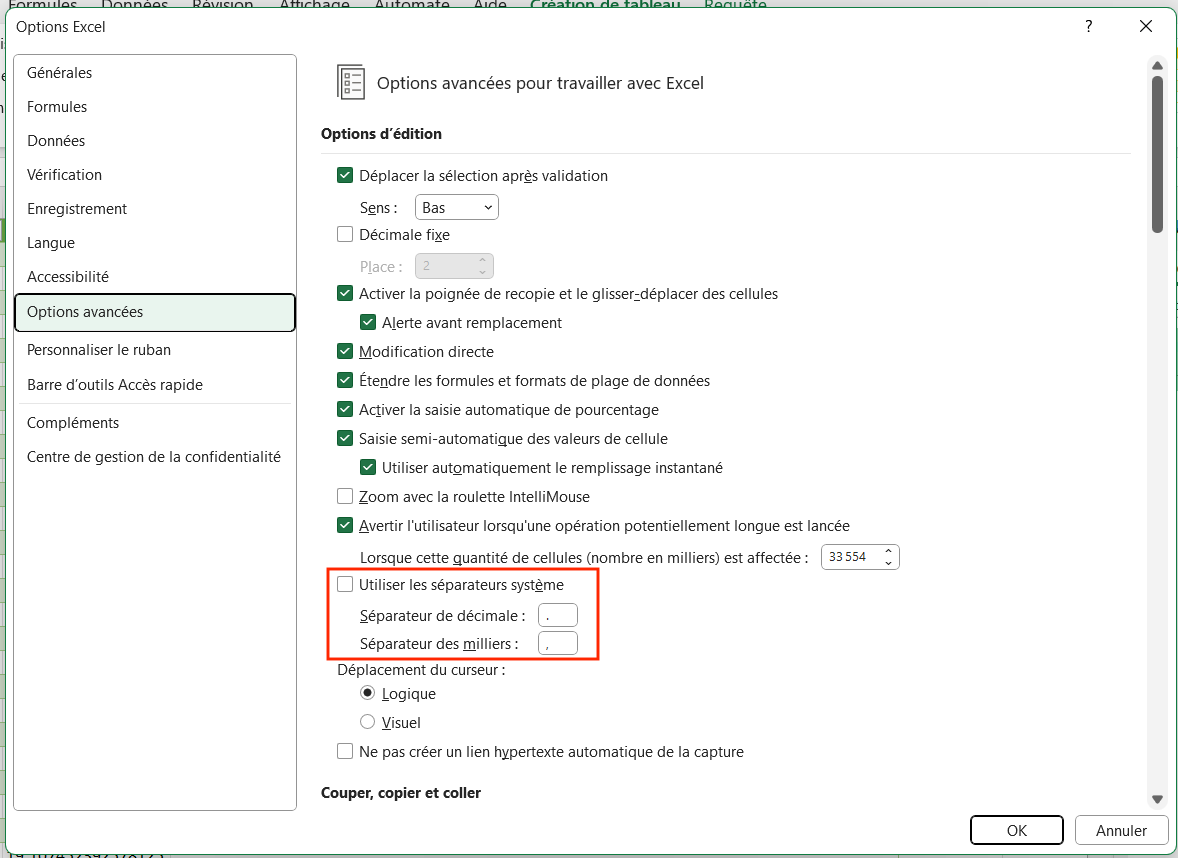
Task: Decrease the cell quantity spinner value
Action: click(888, 563)
